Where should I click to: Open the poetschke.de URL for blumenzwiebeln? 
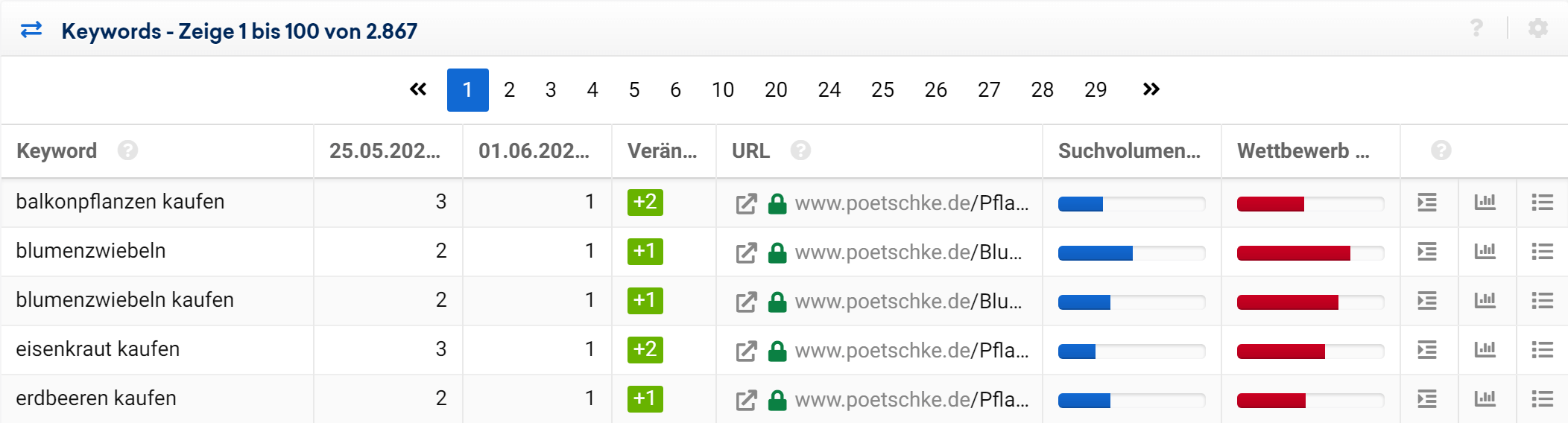(x=908, y=252)
